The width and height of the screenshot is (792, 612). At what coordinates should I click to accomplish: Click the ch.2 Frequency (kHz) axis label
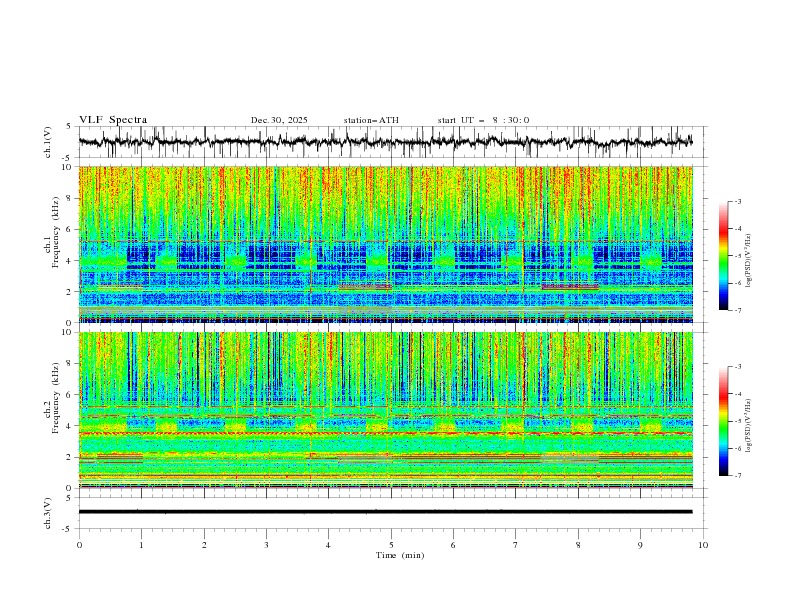click(x=53, y=398)
